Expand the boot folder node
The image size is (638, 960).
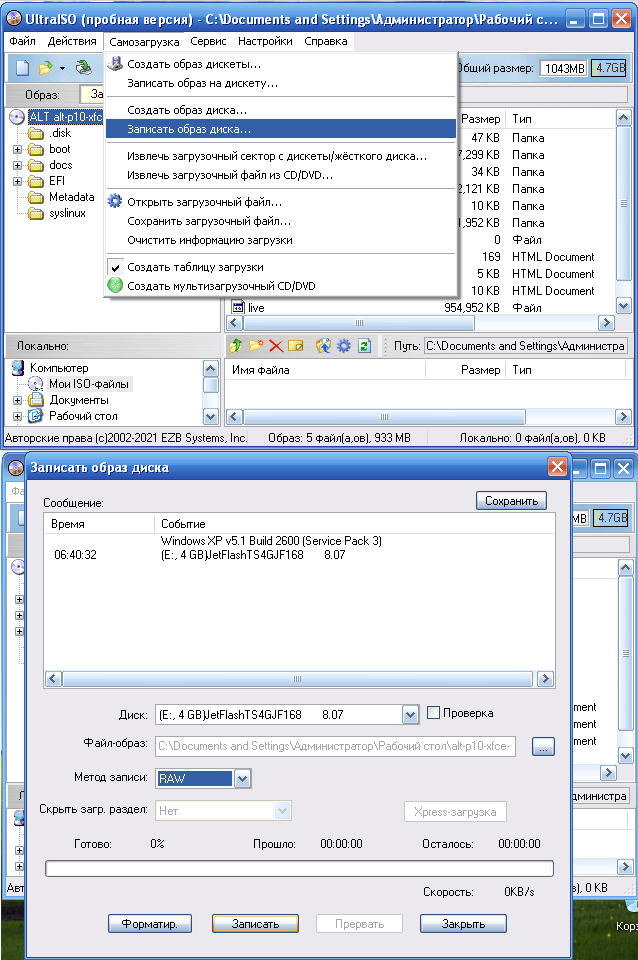[18, 149]
